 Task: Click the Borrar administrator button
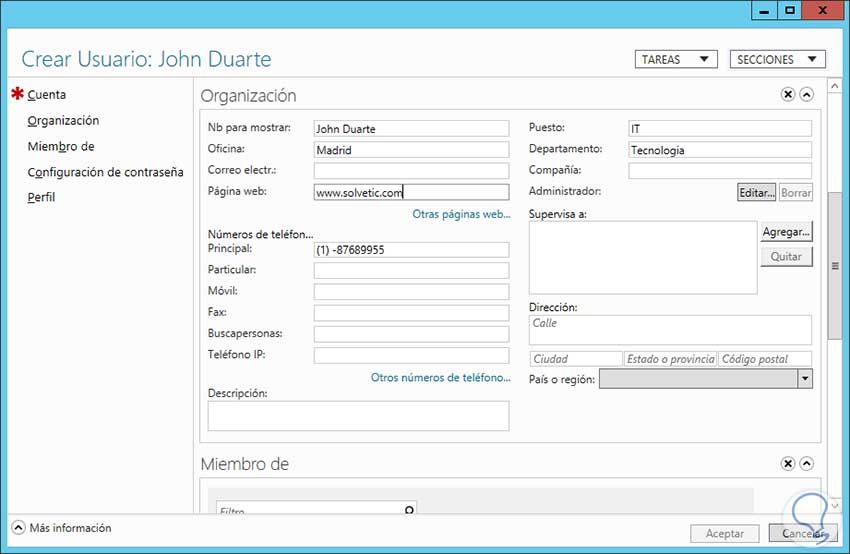796,192
